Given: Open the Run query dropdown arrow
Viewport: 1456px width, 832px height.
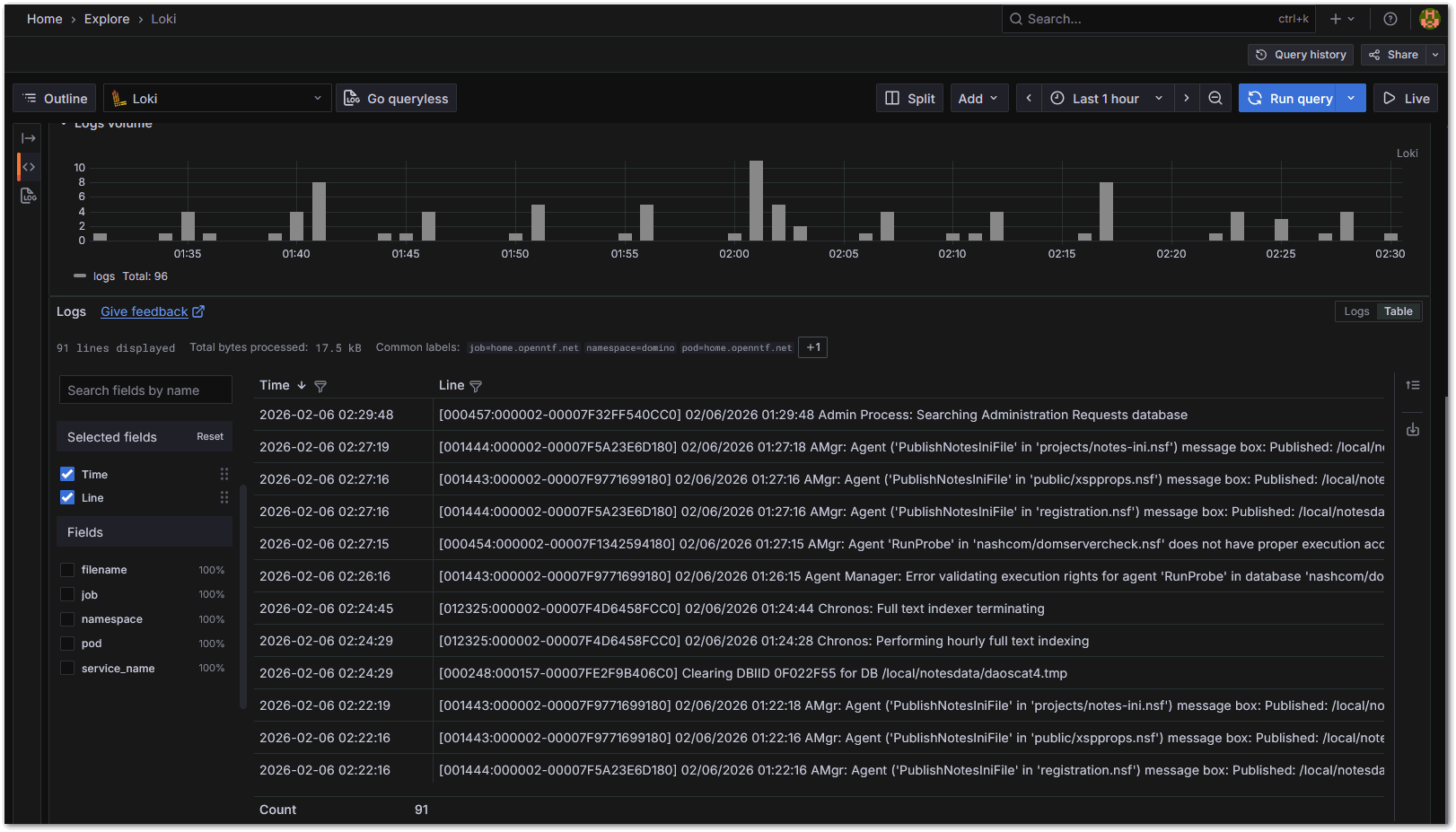Looking at the screenshot, I should pyautogui.click(x=1350, y=98).
